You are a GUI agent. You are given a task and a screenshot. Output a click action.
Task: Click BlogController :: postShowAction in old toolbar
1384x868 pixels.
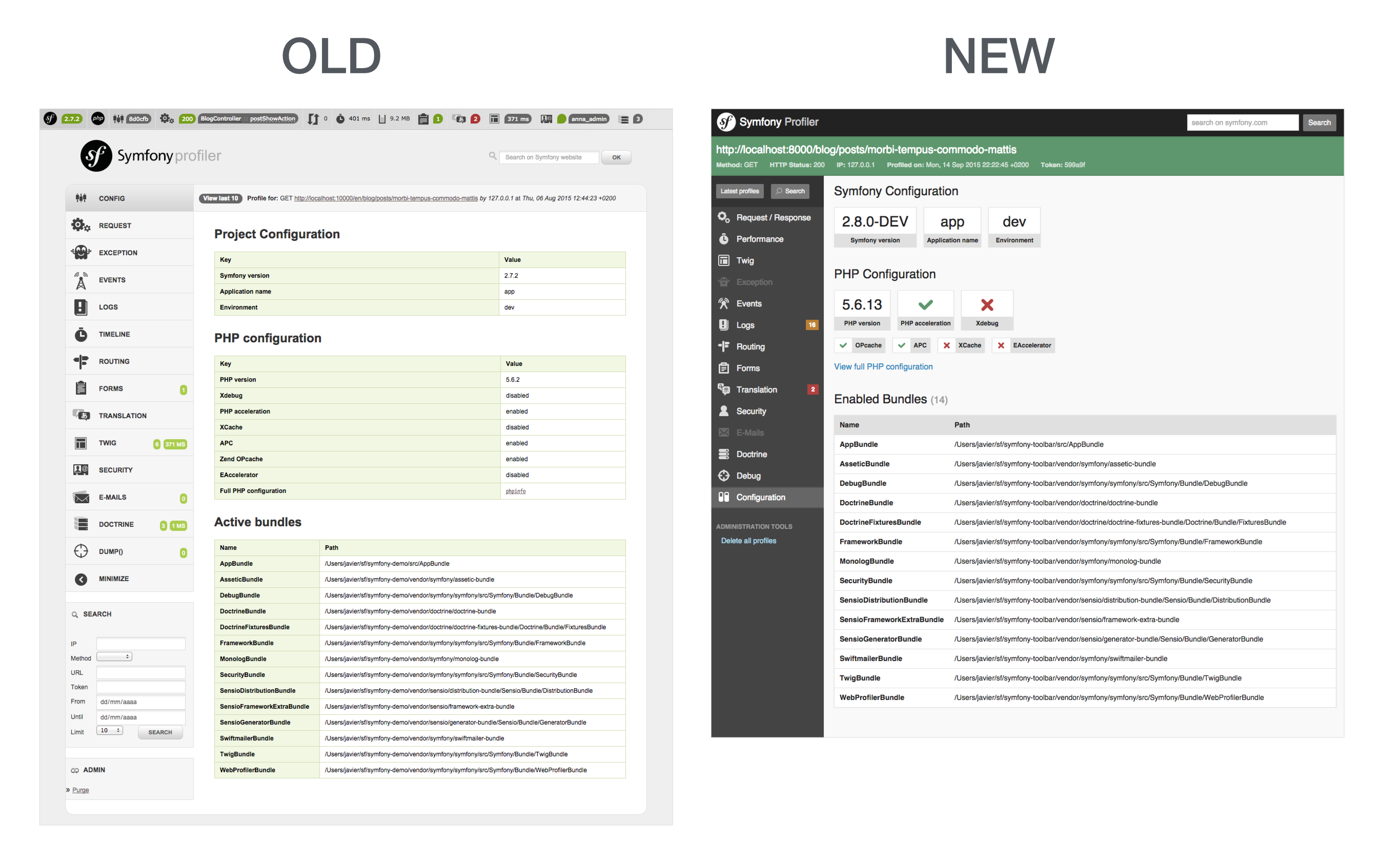click(248, 119)
